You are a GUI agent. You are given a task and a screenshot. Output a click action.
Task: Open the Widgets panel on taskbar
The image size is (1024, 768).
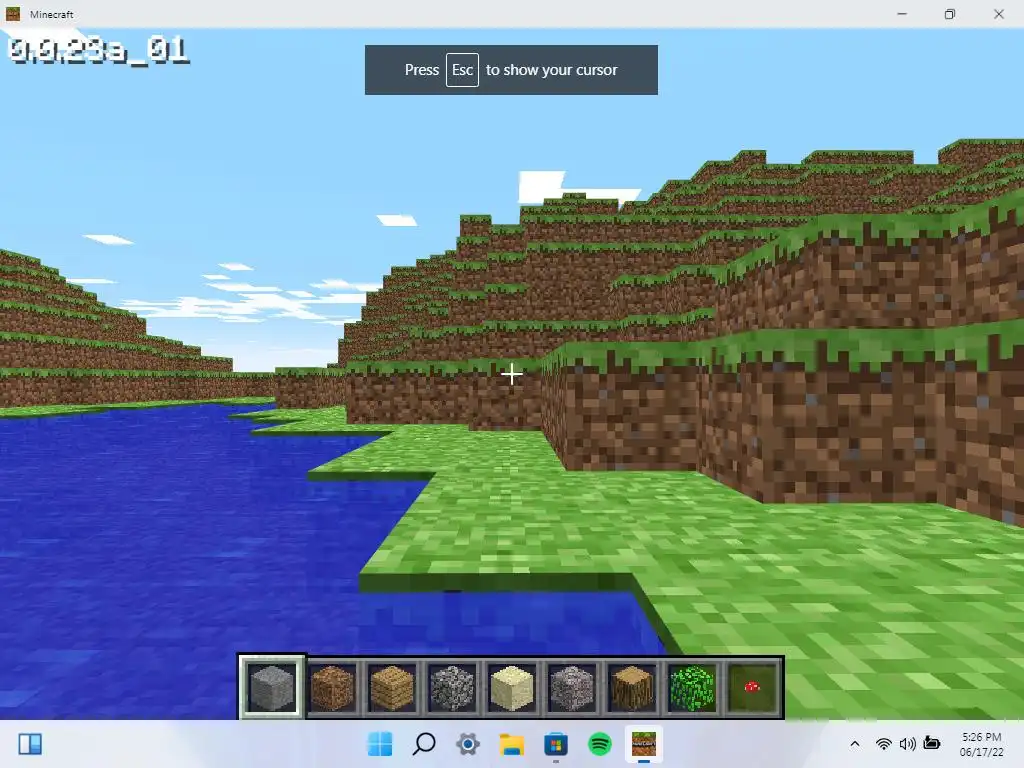[x=30, y=744]
